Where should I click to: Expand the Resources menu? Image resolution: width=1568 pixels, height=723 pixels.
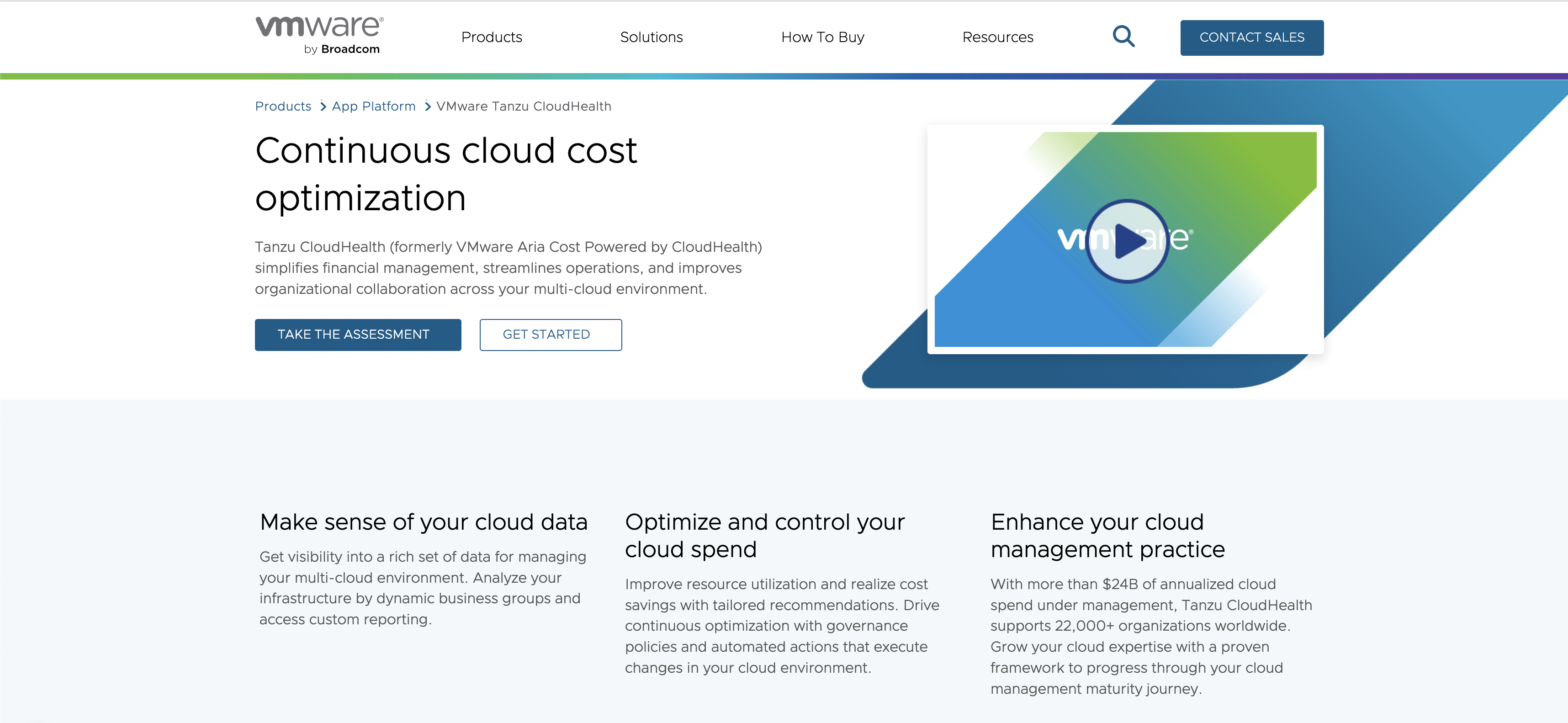tap(997, 37)
